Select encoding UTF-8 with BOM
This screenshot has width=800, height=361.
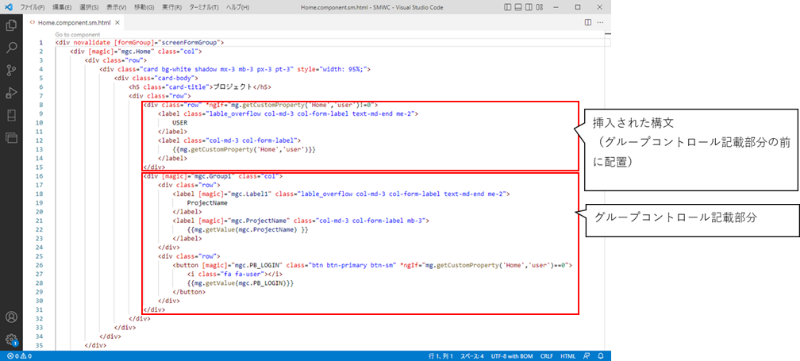512,356
